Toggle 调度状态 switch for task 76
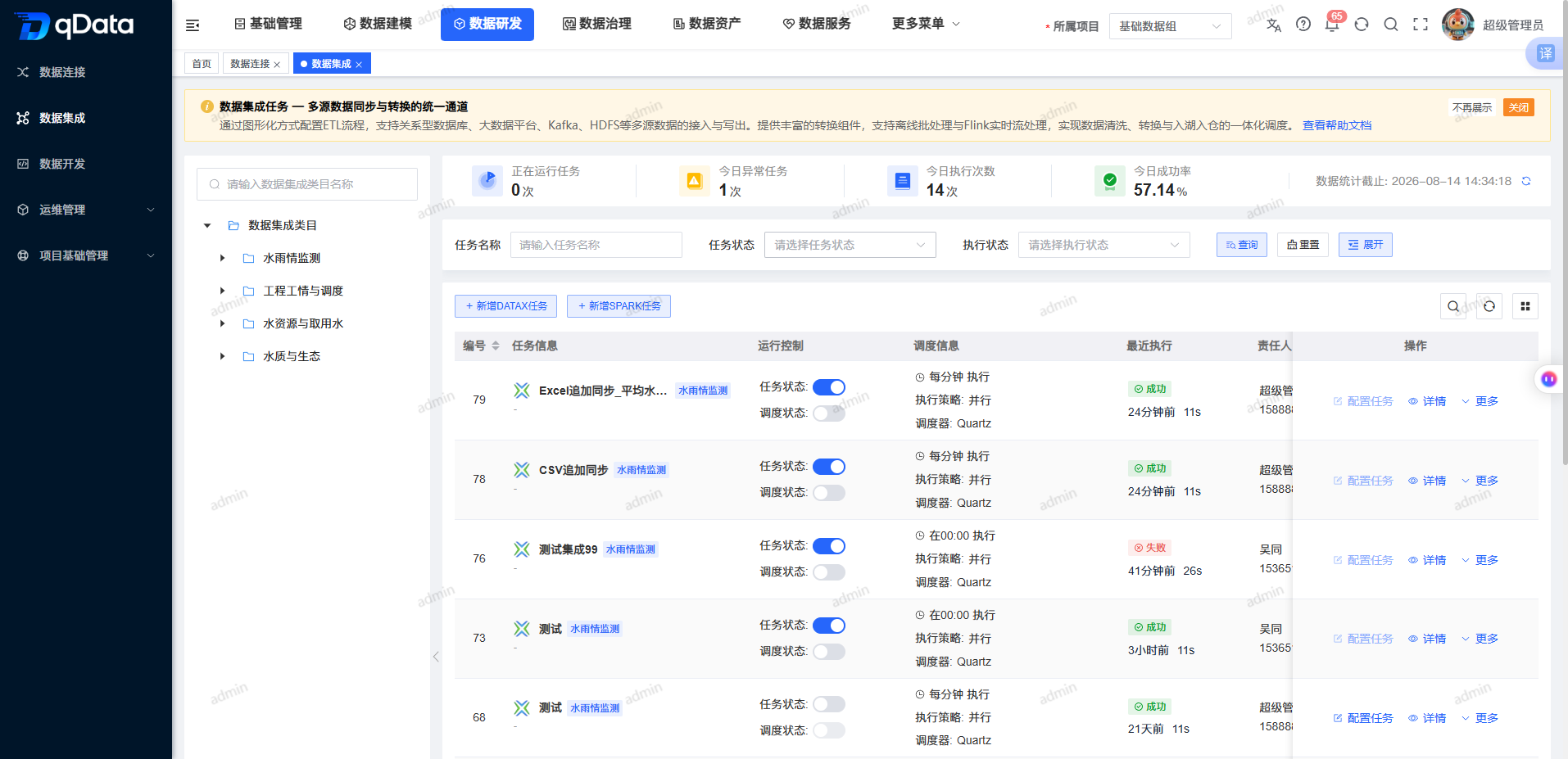The image size is (1568, 759). [x=829, y=572]
